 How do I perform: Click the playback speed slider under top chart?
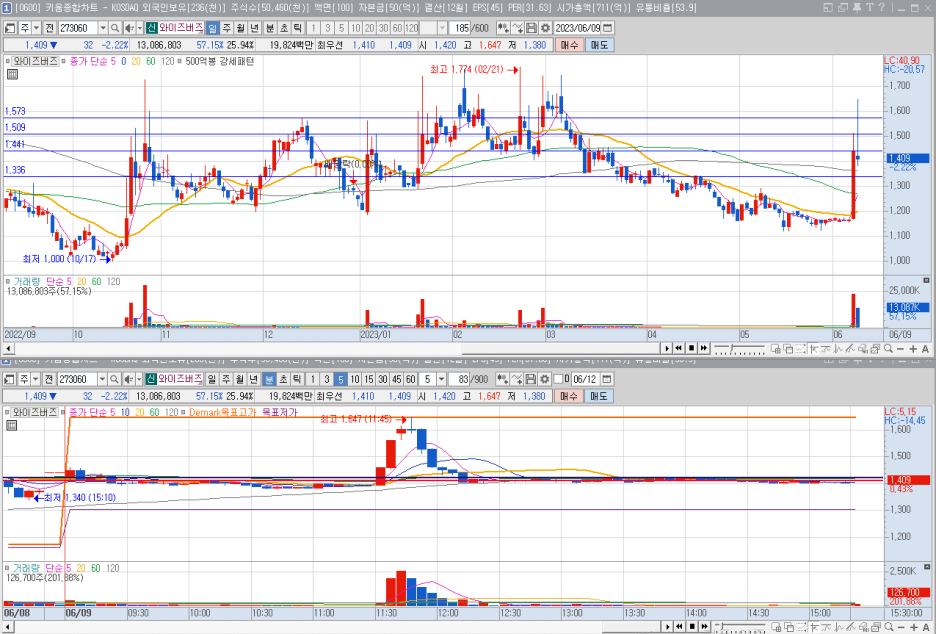(x=739, y=349)
